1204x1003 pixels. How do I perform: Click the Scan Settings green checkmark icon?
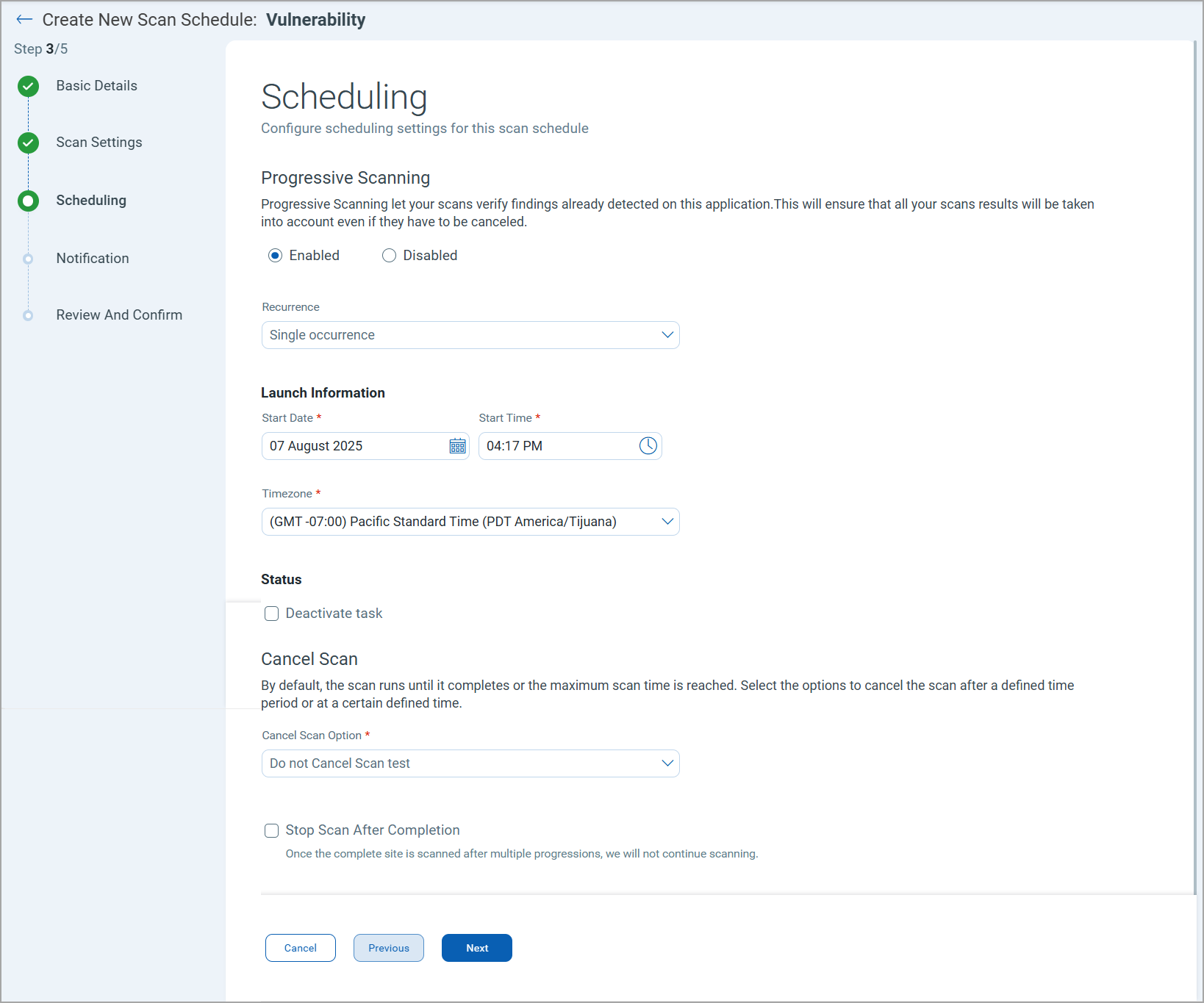pyautogui.click(x=29, y=143)
